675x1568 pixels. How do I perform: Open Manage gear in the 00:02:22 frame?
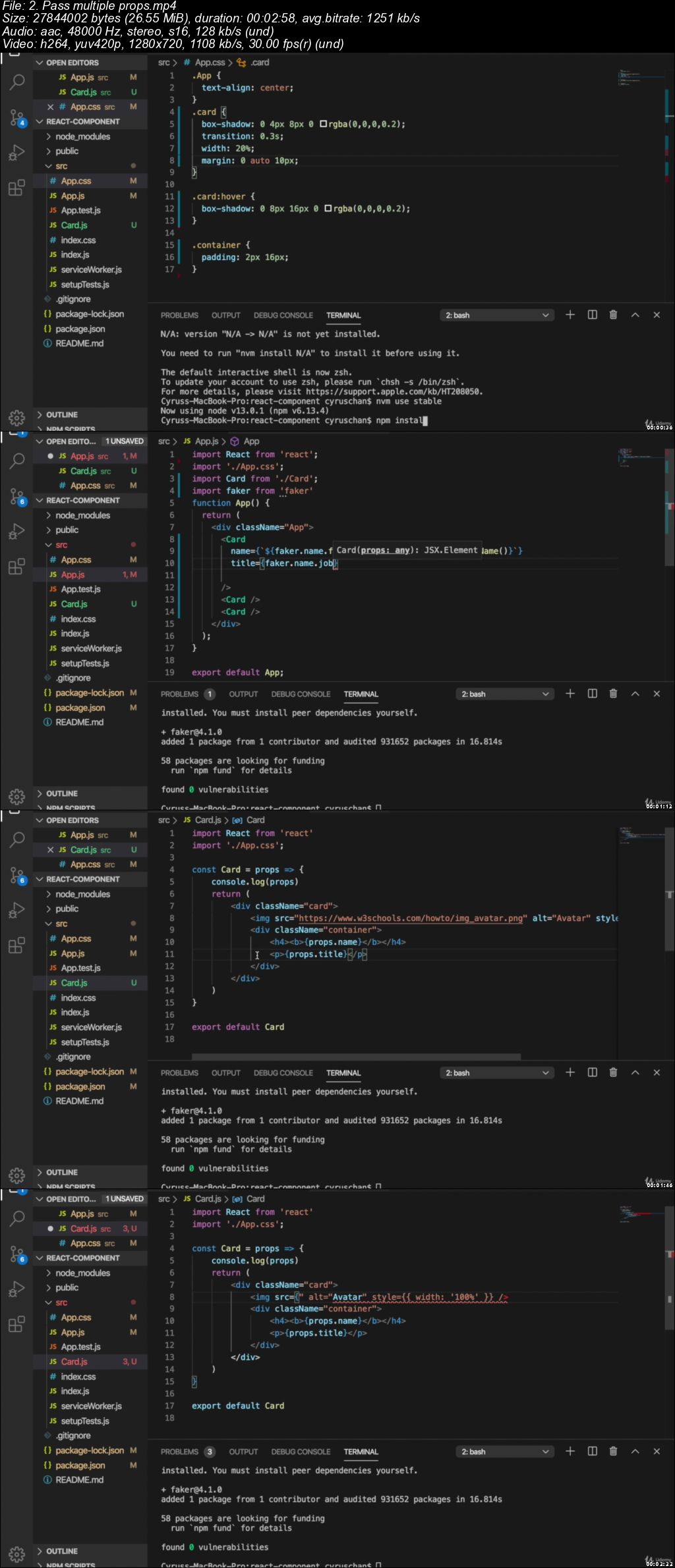(x=17, y=1554)
